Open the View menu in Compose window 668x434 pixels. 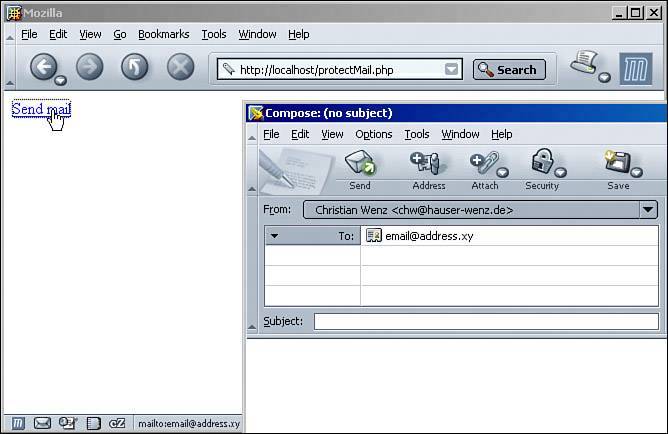[332, 134]
